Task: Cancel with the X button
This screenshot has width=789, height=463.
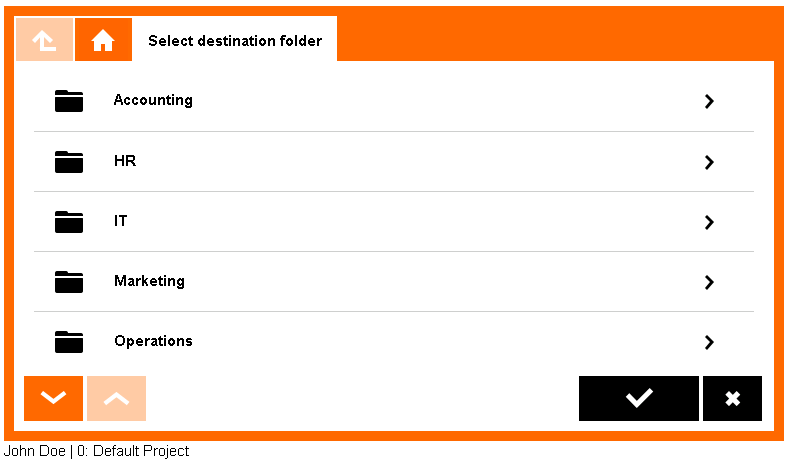Action: [x=732, y=398]
